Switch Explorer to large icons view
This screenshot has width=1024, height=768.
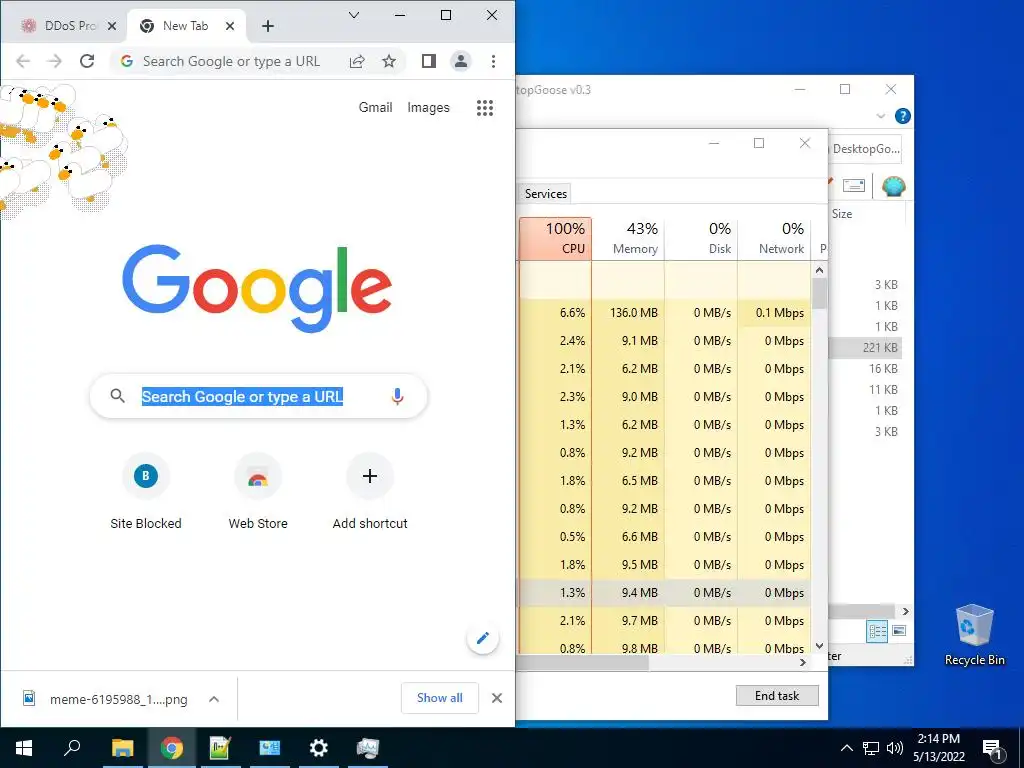coord(899,631)
